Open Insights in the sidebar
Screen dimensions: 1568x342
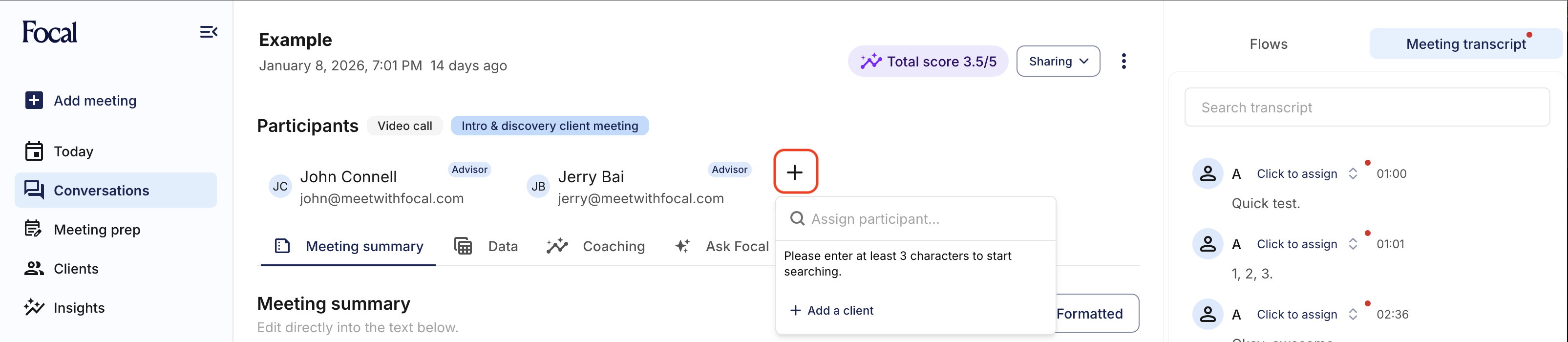click(79, 307)
